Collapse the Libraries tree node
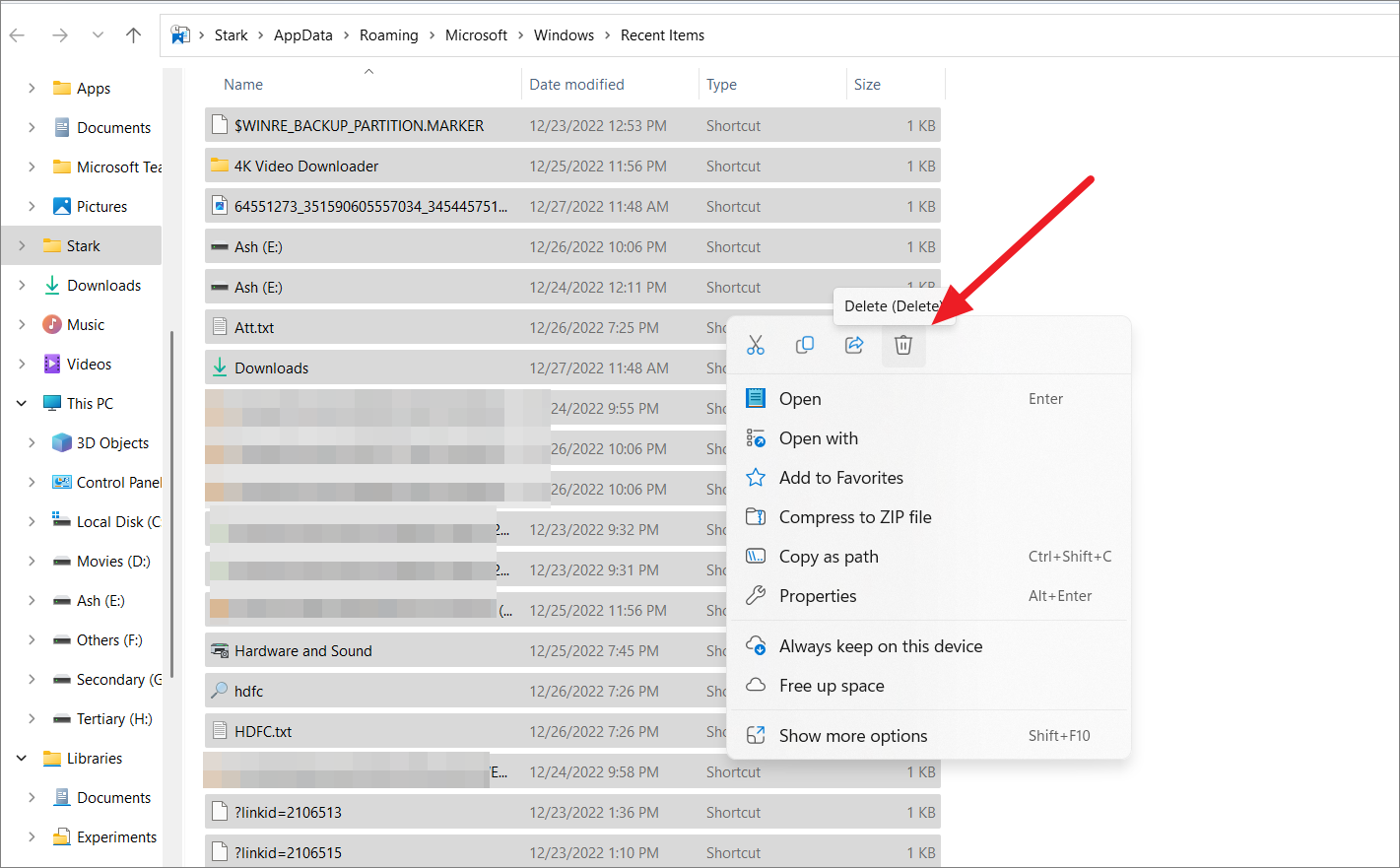The image size is (1400, 868). click(x=22, y=758)
